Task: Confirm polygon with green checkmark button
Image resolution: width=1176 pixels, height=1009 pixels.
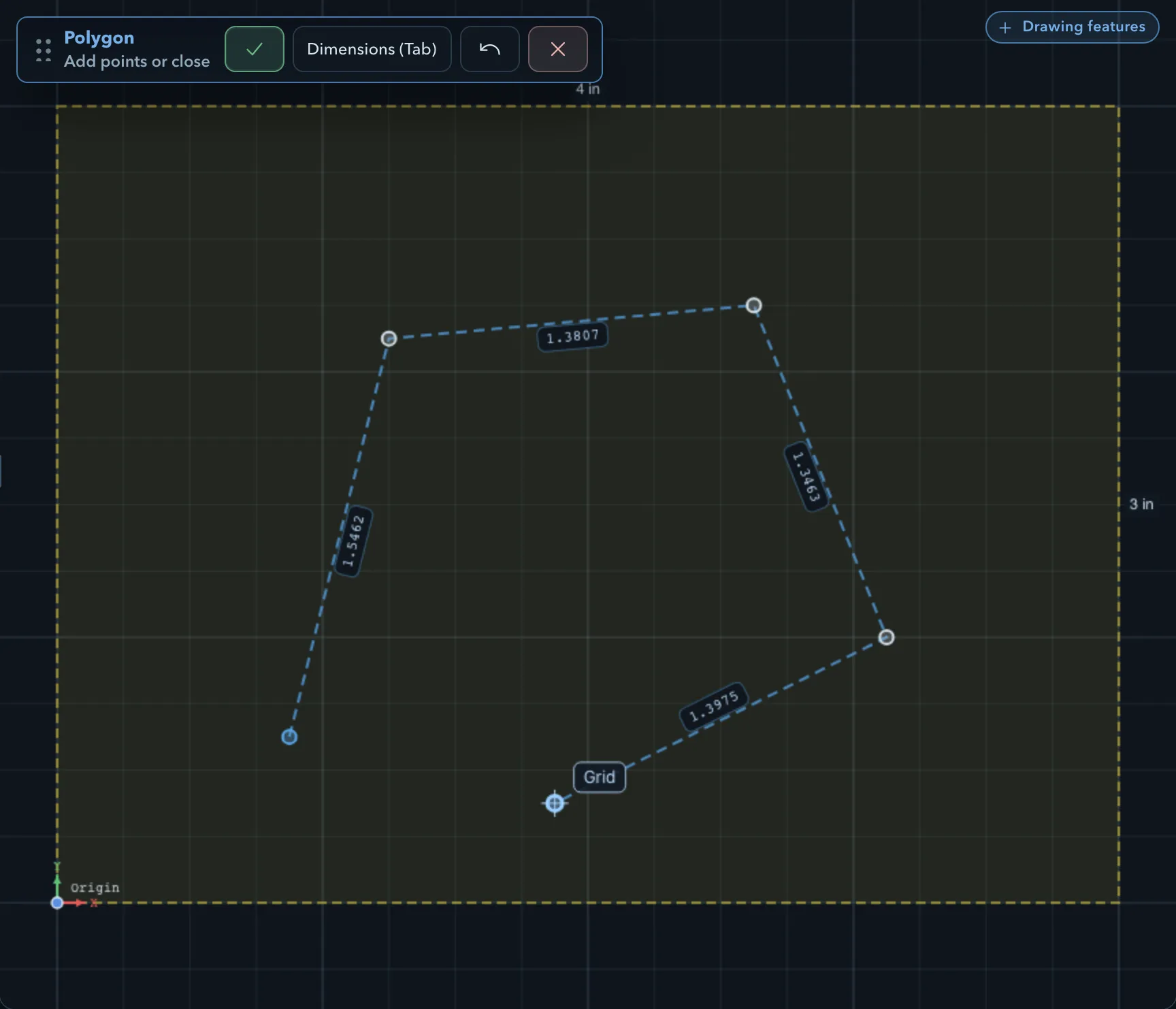Action: pyautogui.click(x=255, y=49)
